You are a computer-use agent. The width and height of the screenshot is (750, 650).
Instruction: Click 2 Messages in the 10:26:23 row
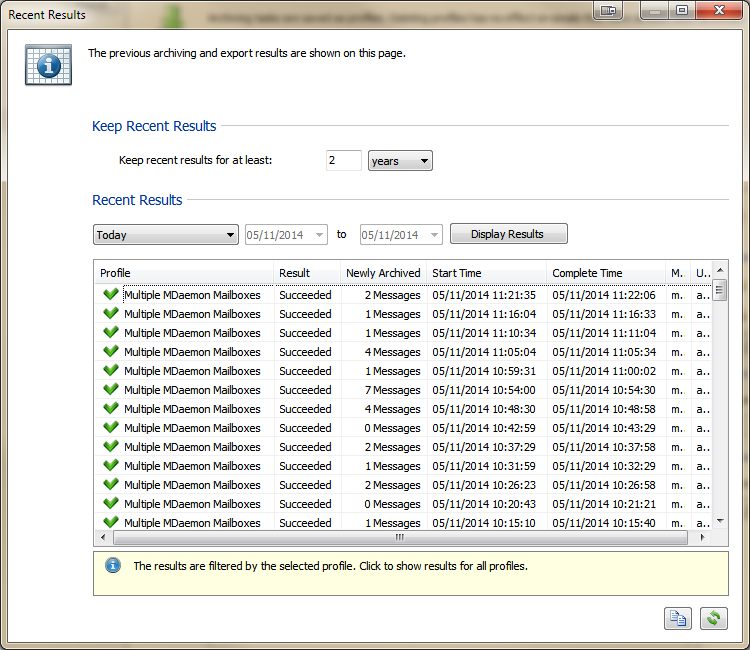[x=392, y=485]
